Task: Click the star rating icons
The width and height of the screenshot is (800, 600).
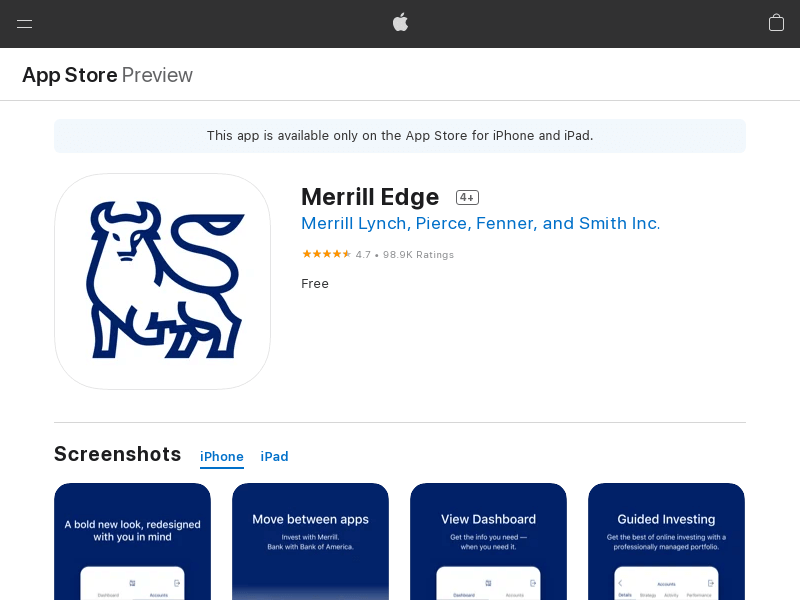Action: tap(326, 254)
